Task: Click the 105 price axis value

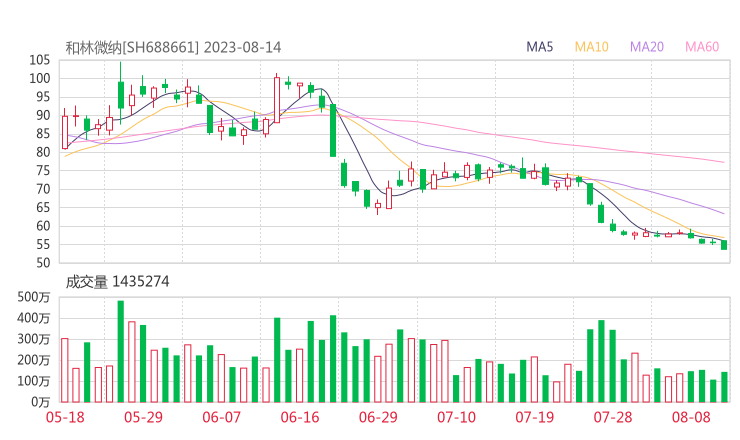Action: 40,60
